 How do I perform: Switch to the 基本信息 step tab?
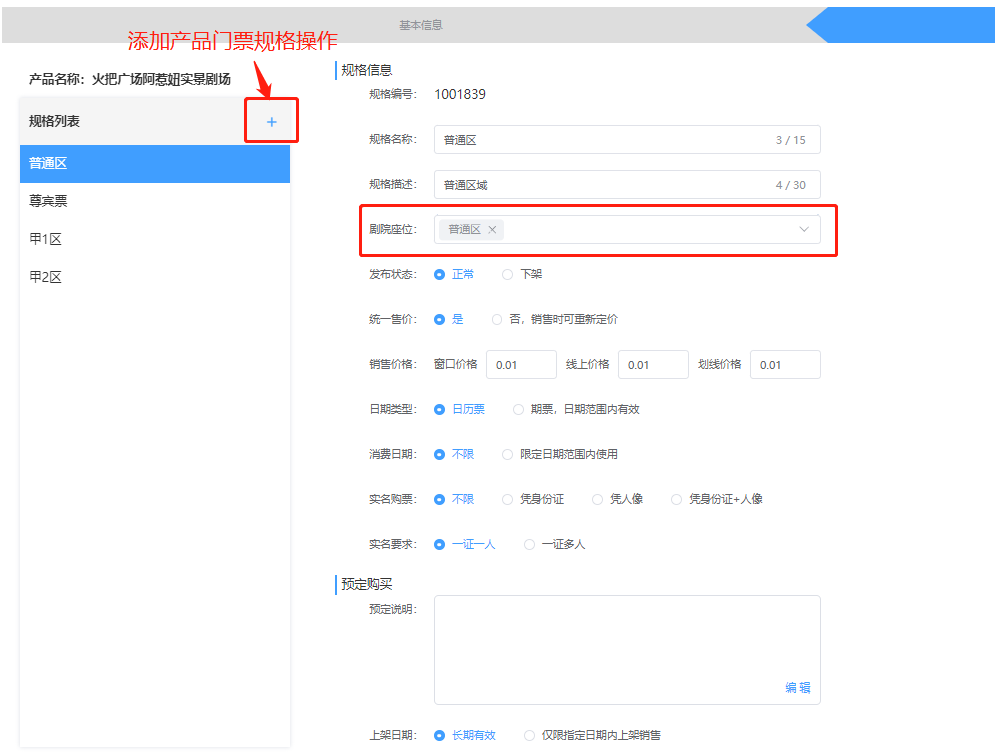[x=420, y=25]
